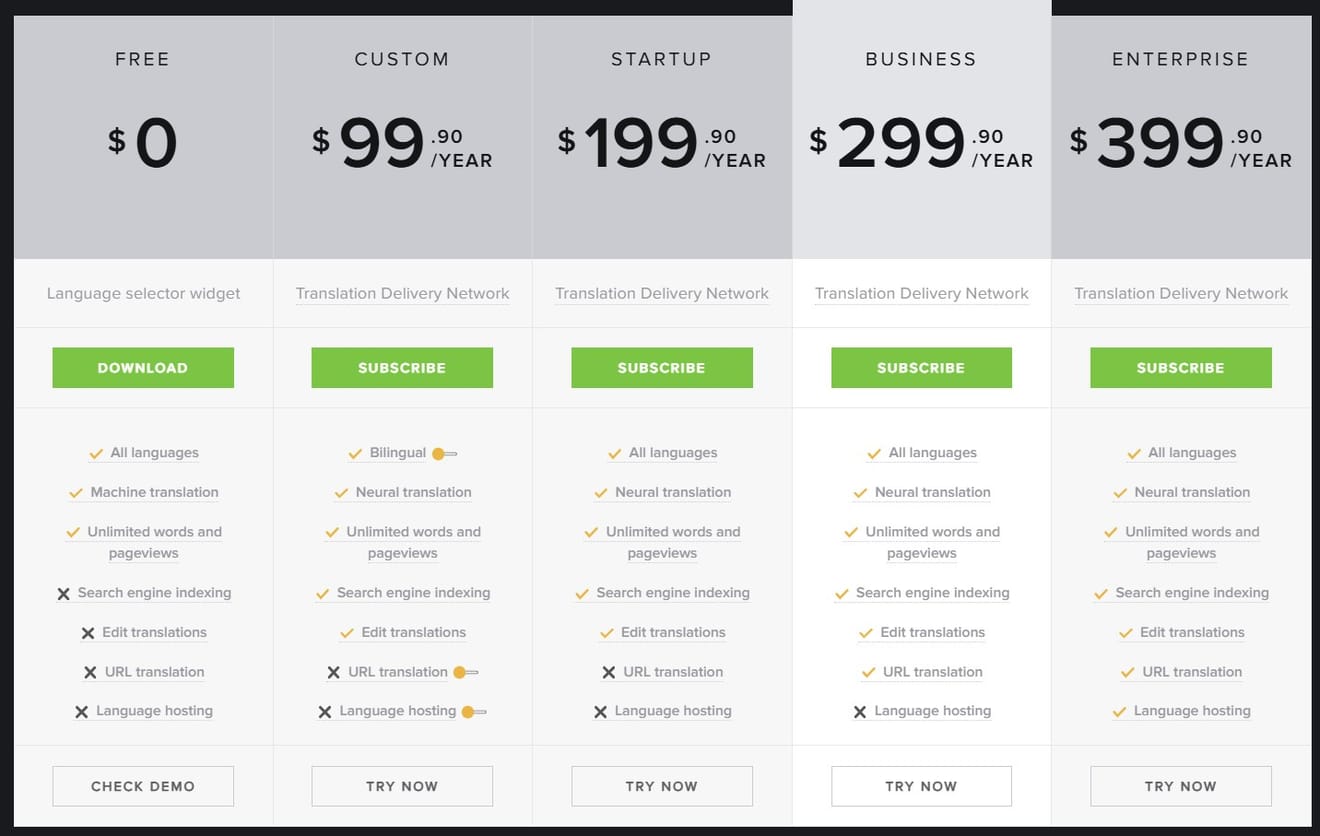The width and height of the screenshot is (1320, 836).
Task: Click the checkmark beside Free Machine translation
Action: point(75,493)
